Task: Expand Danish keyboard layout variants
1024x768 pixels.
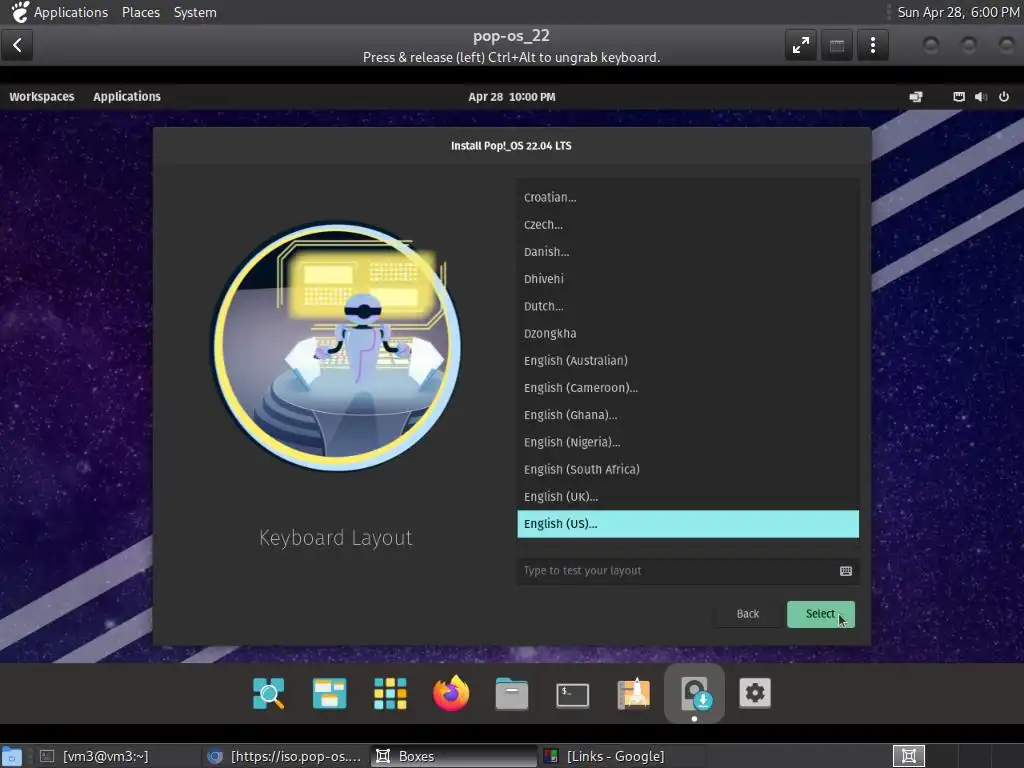Action: point(688,252)
